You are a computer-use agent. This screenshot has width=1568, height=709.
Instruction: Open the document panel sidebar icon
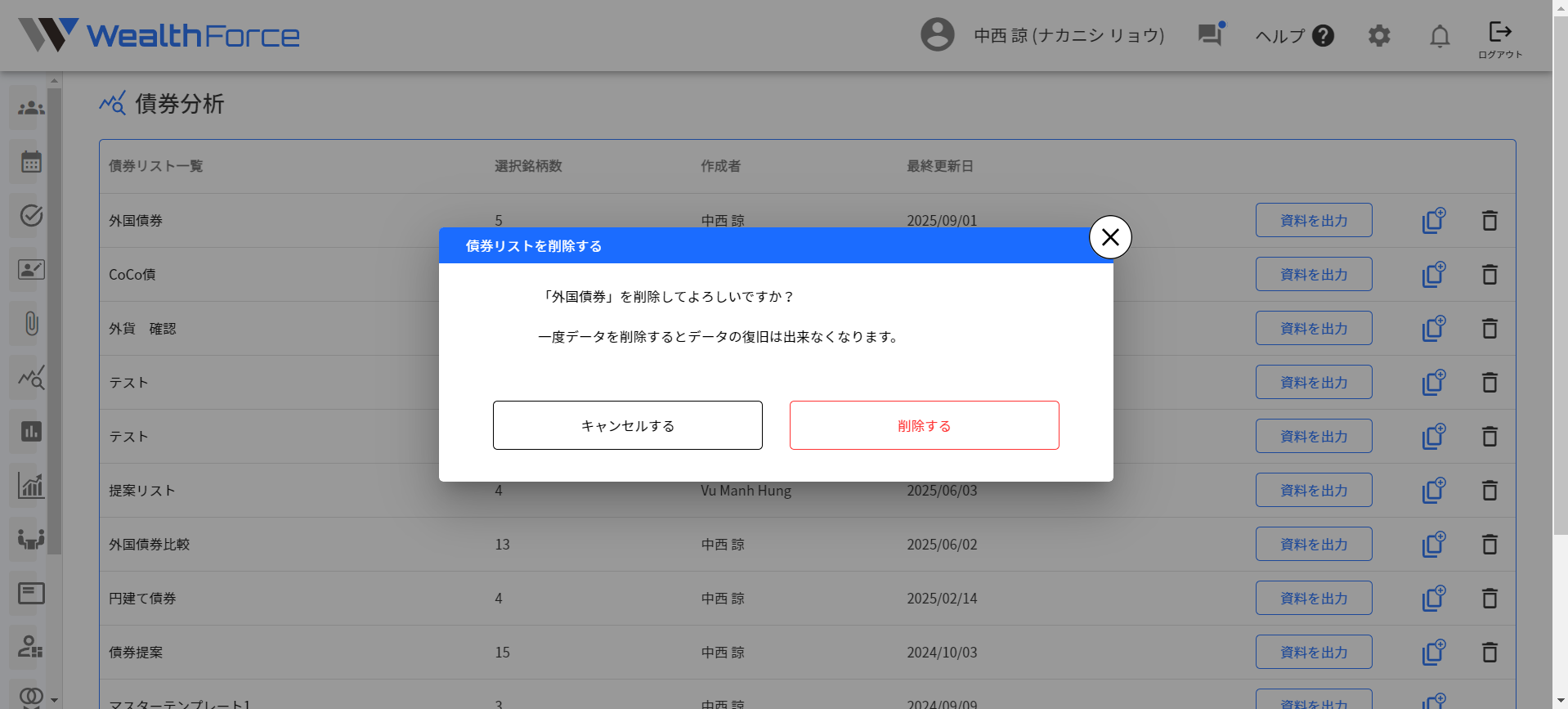tap(31, 594)
